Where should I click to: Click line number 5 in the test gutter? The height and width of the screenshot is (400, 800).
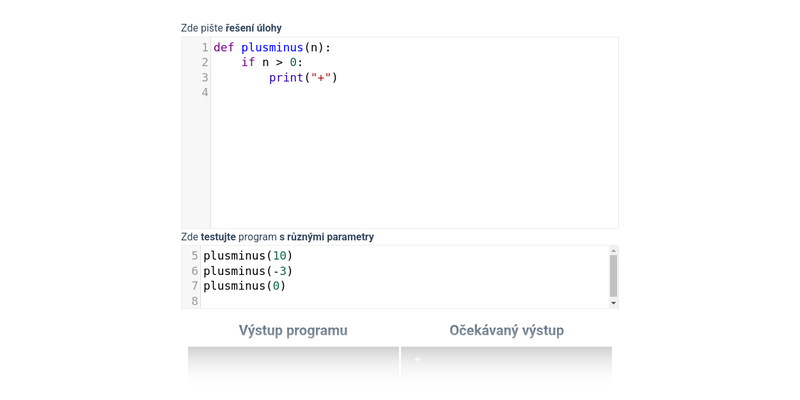(x=194, y=255)
